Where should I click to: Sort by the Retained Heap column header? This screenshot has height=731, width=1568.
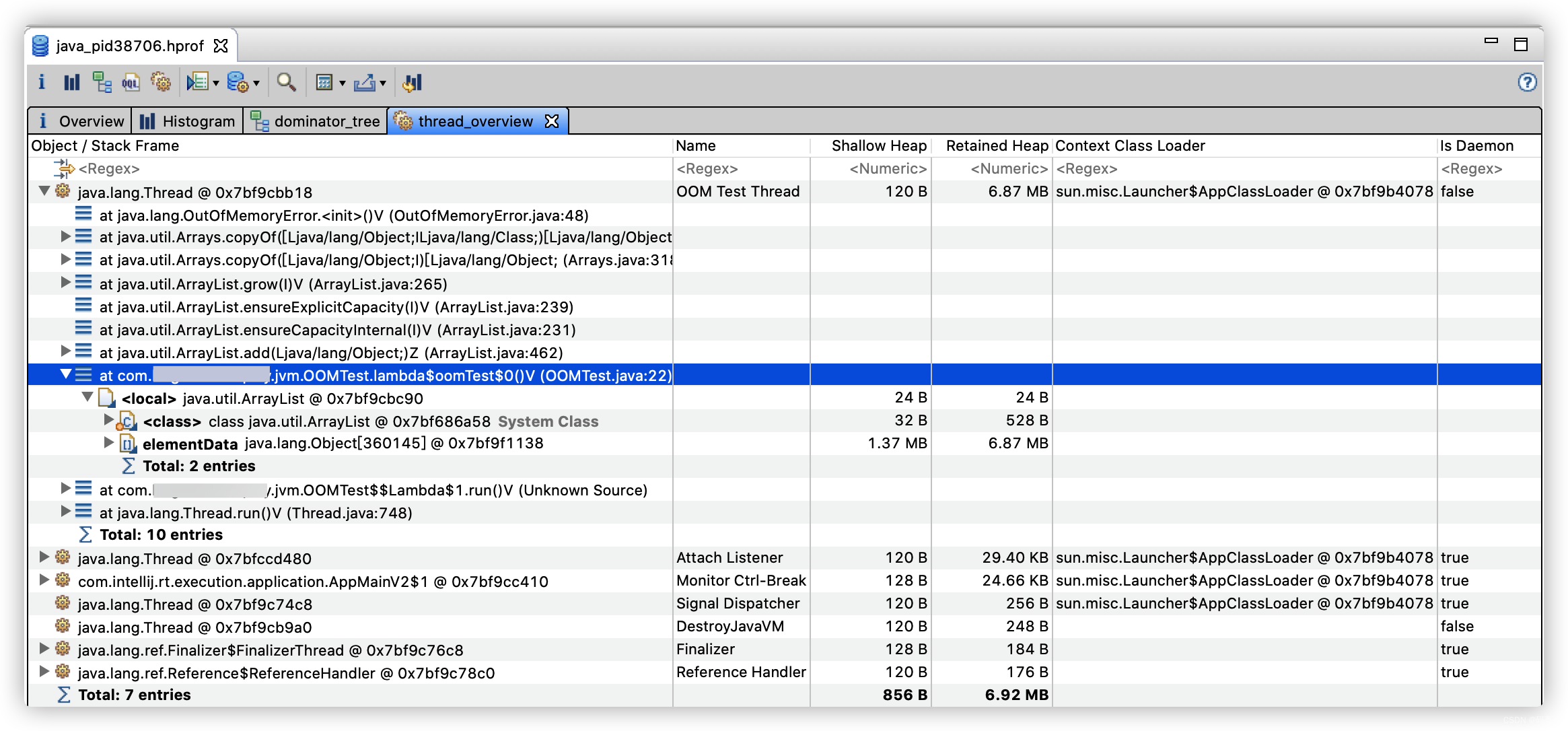pyautogui.click(x=992, y=145)
